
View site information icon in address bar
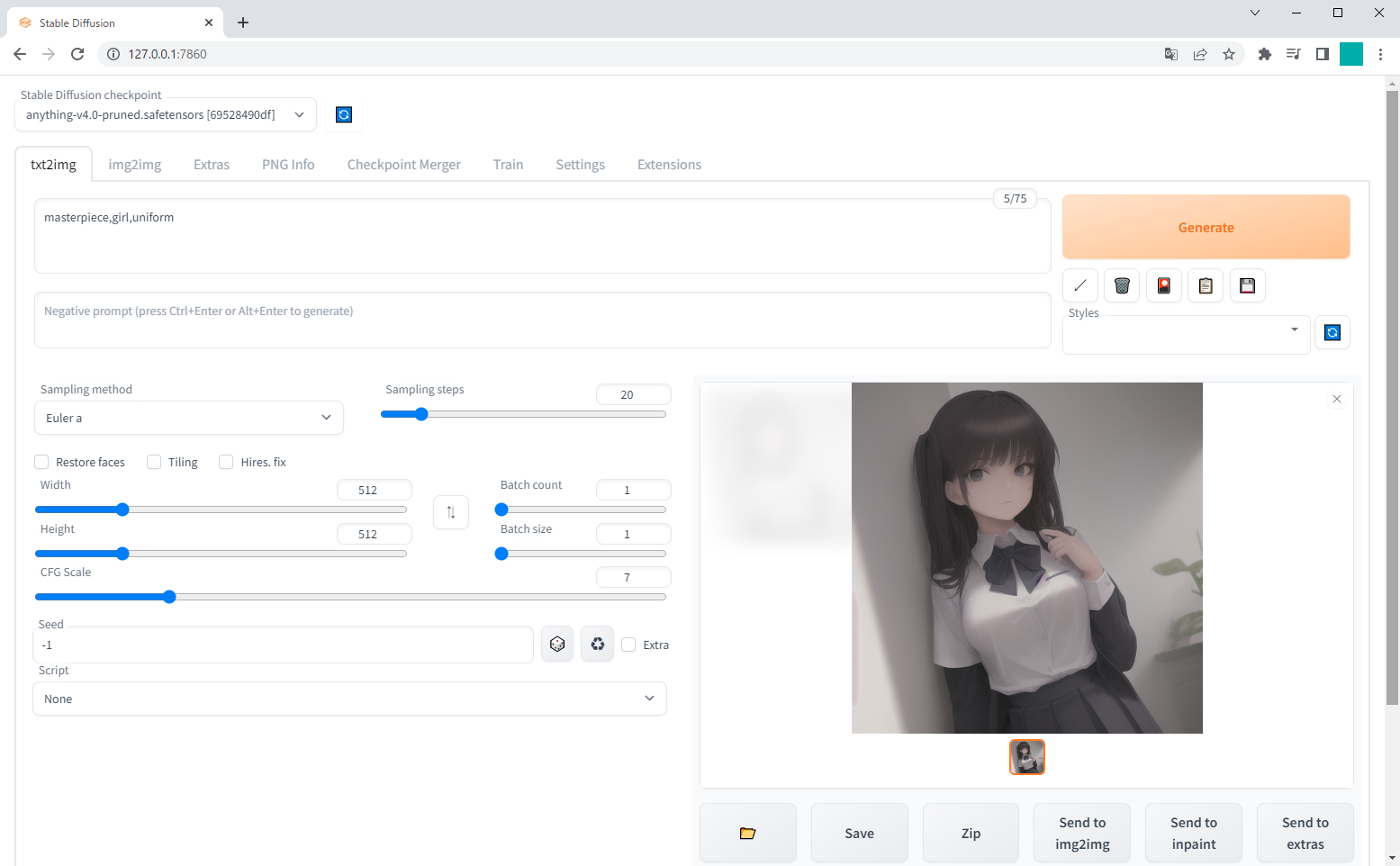point(113,54)
